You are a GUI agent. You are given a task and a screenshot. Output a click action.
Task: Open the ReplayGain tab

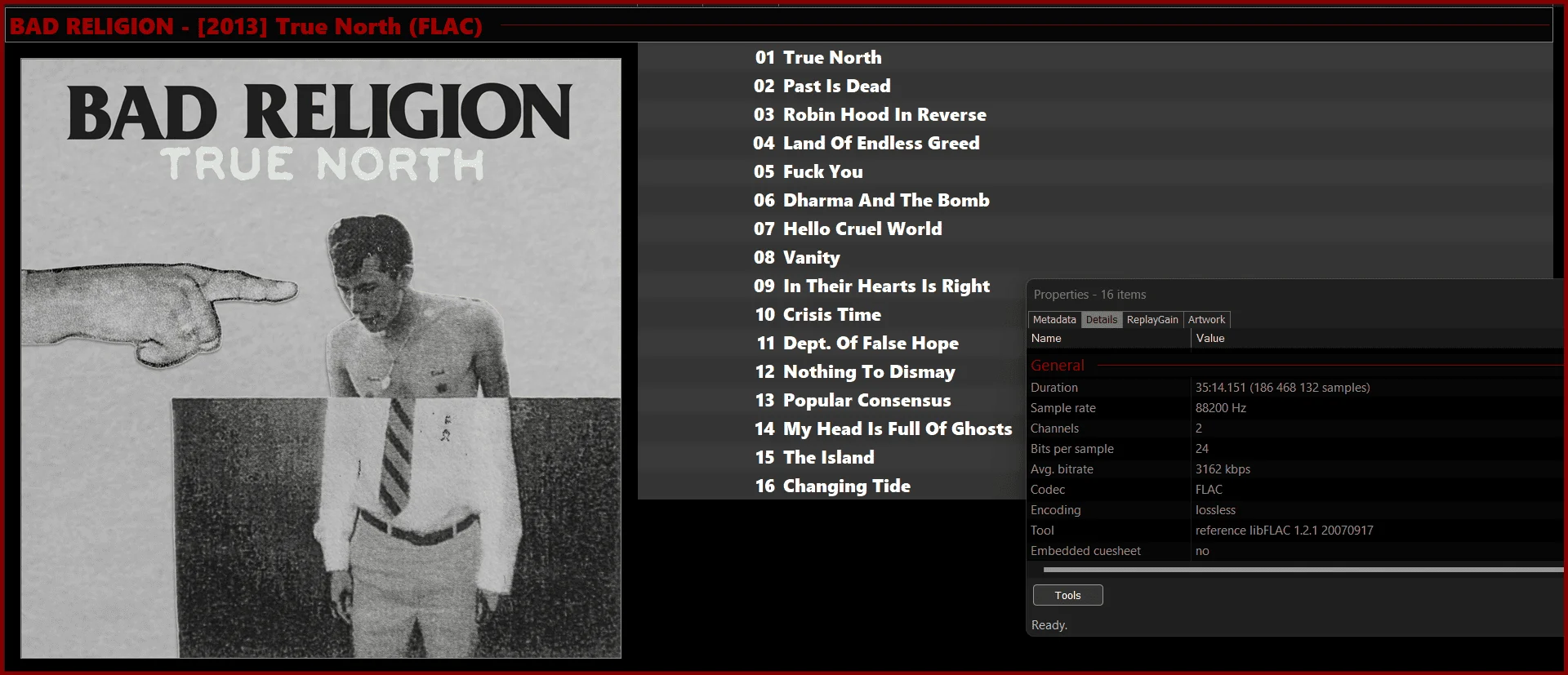[x=1152, y=320]
